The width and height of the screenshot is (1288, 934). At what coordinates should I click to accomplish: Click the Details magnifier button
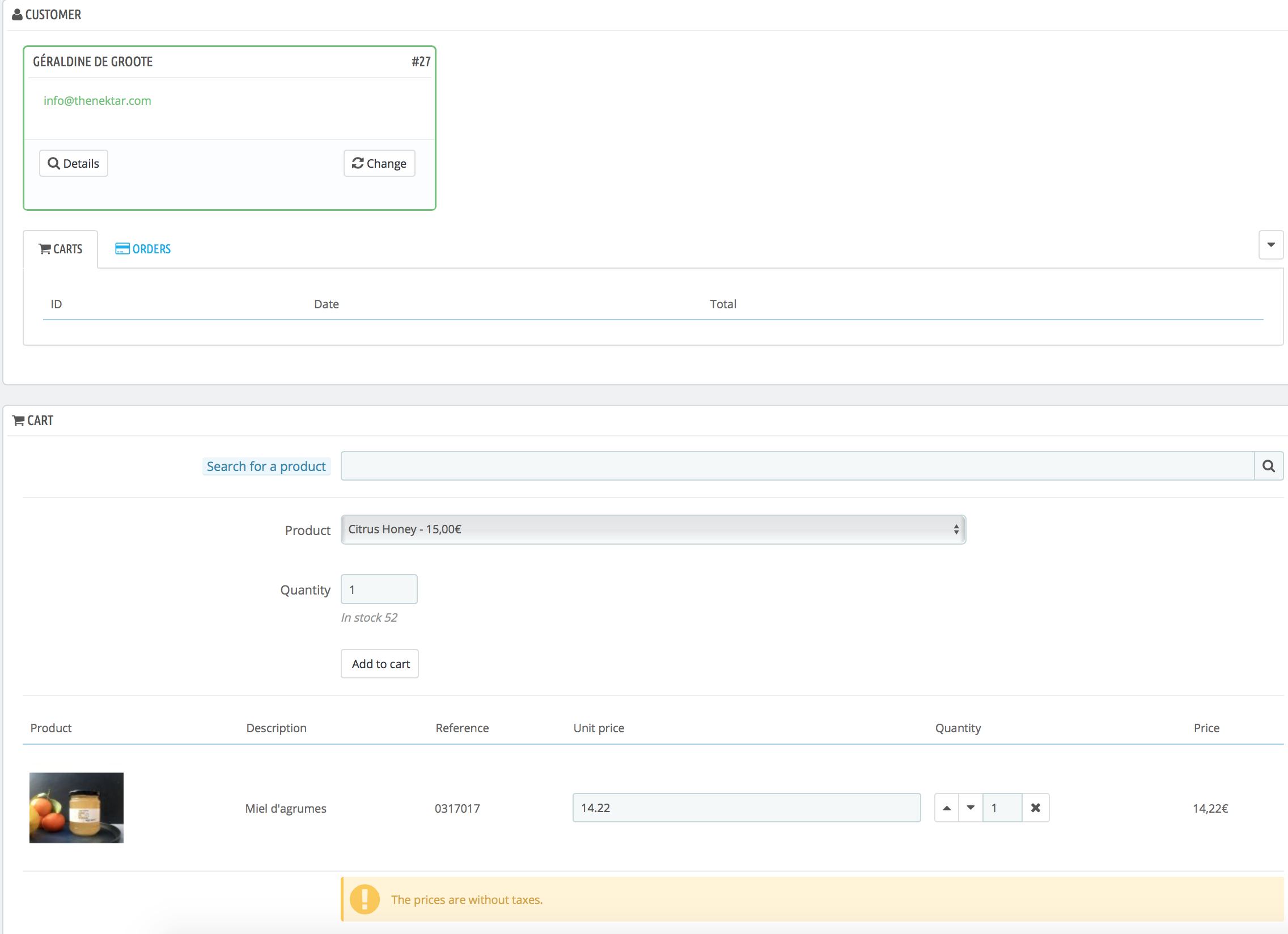73,164
